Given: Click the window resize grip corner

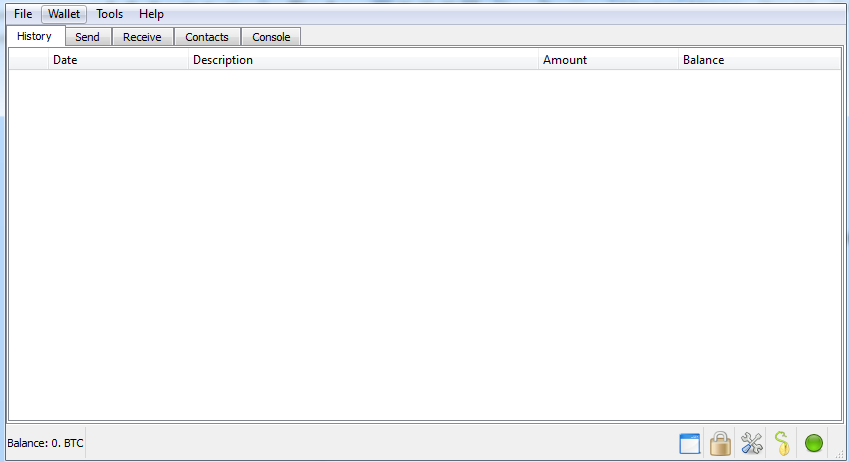Looking at the screenshot, I should tap(839, 454).
